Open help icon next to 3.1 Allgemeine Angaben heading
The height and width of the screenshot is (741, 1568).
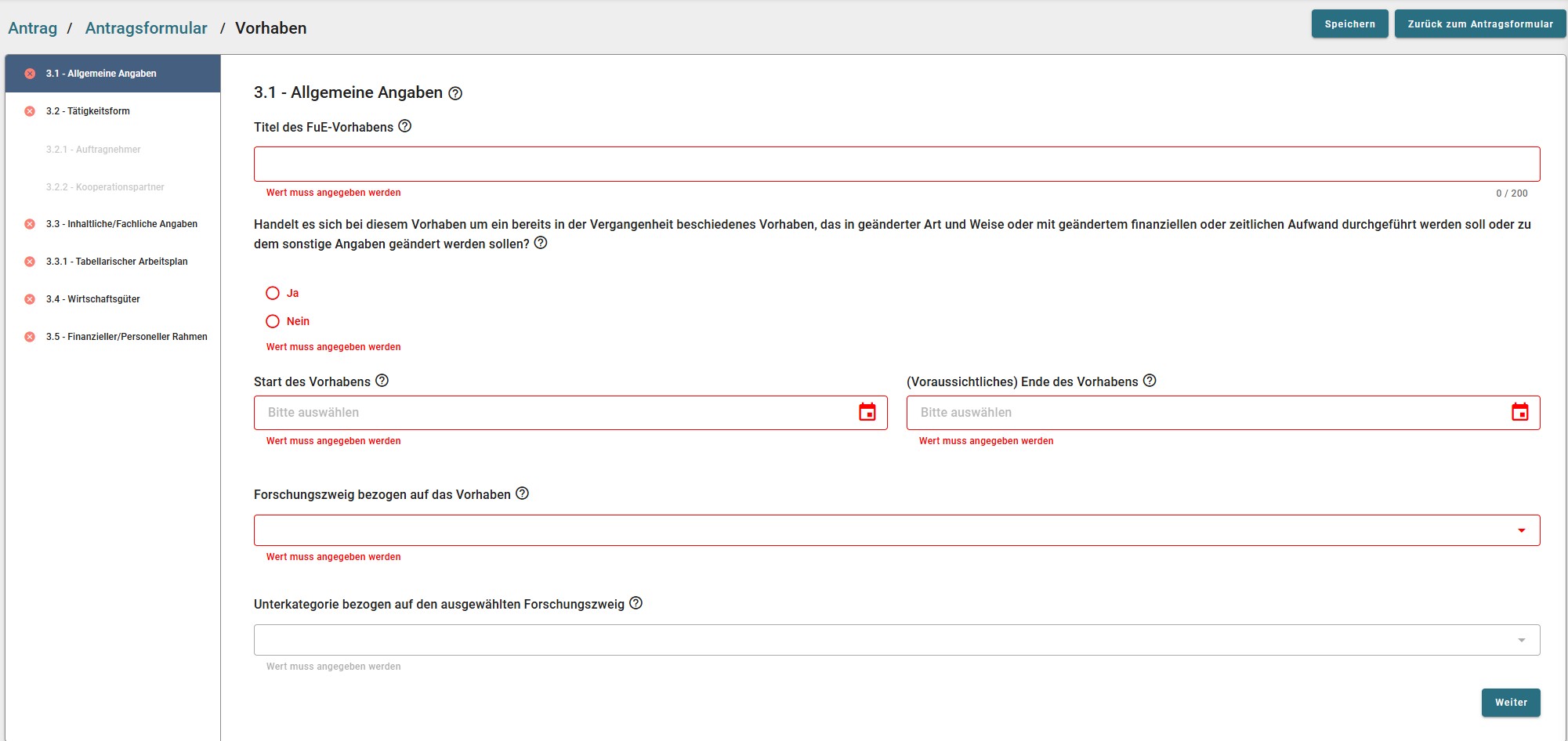point(455,93)
